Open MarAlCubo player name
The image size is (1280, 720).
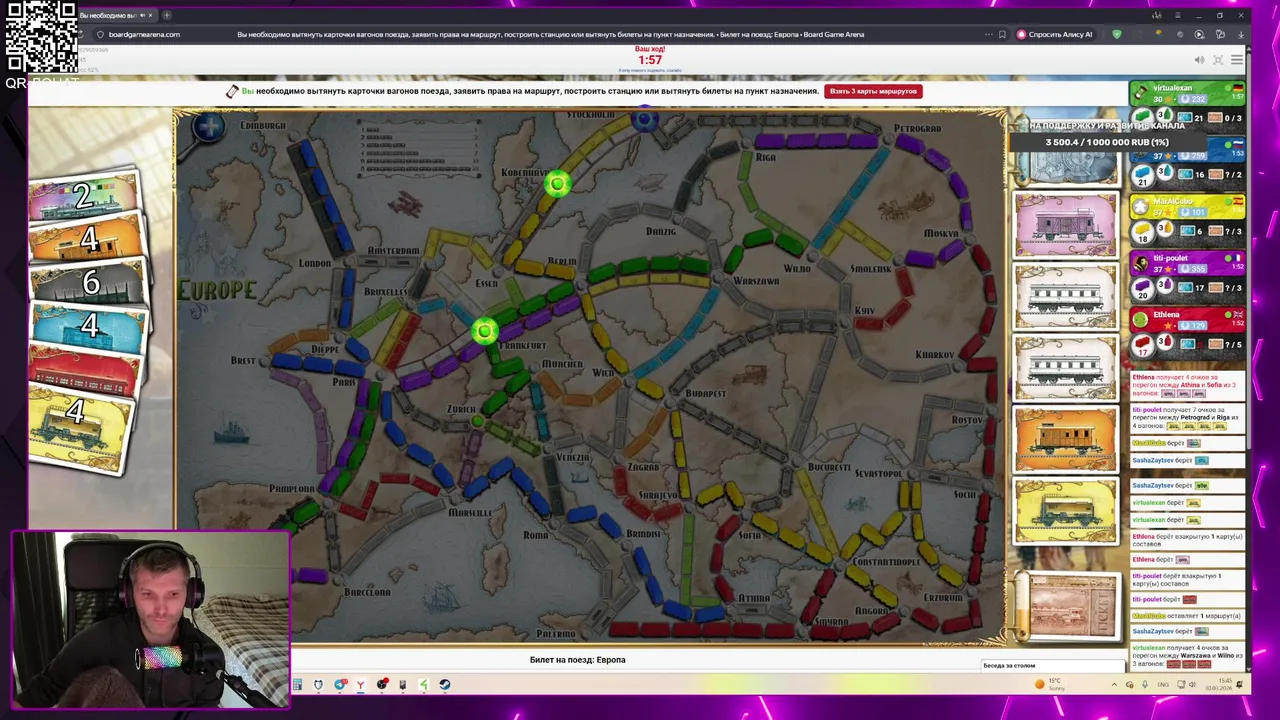pyautogui.click(x=1172, y=201)
